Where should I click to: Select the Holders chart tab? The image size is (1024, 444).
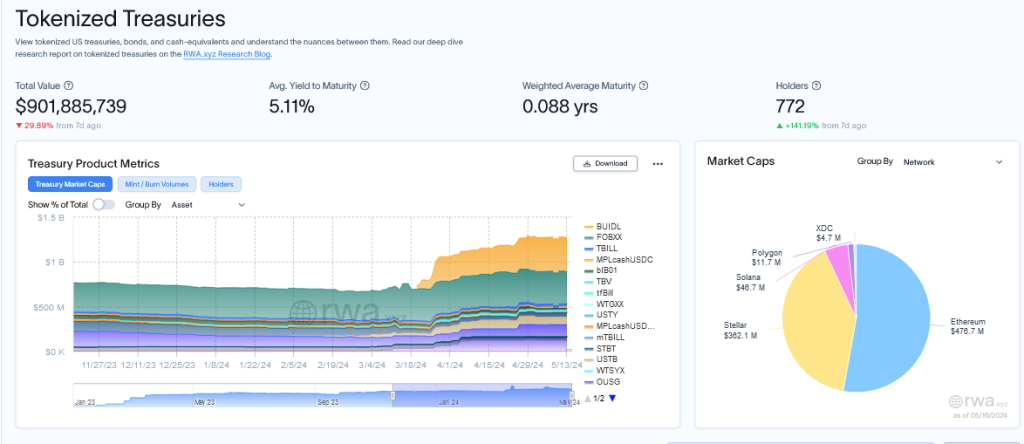tap(221, 185)
